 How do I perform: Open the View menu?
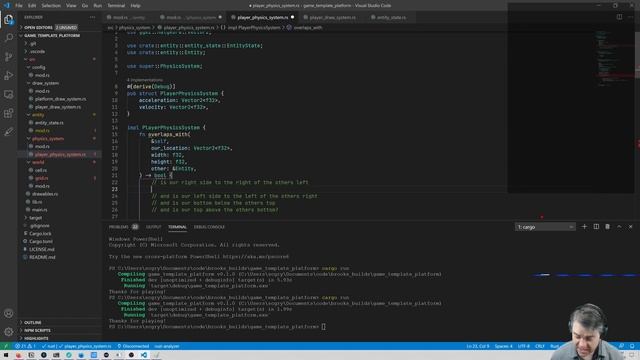(x=71, y=6)
